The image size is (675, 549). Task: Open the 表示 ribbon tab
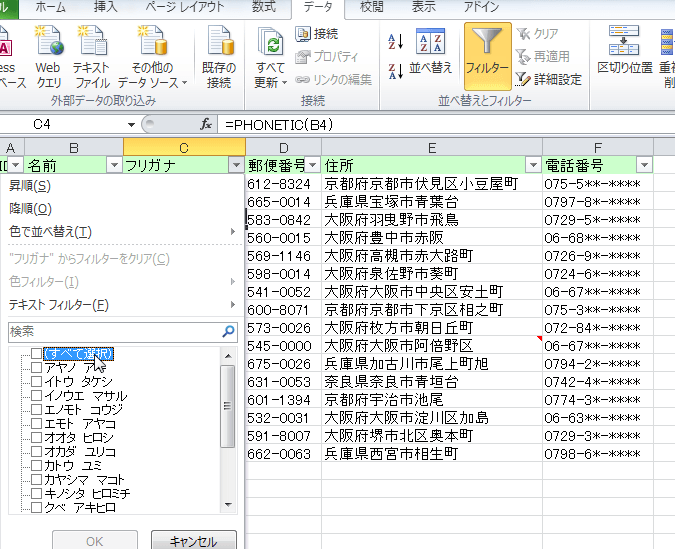424,7
